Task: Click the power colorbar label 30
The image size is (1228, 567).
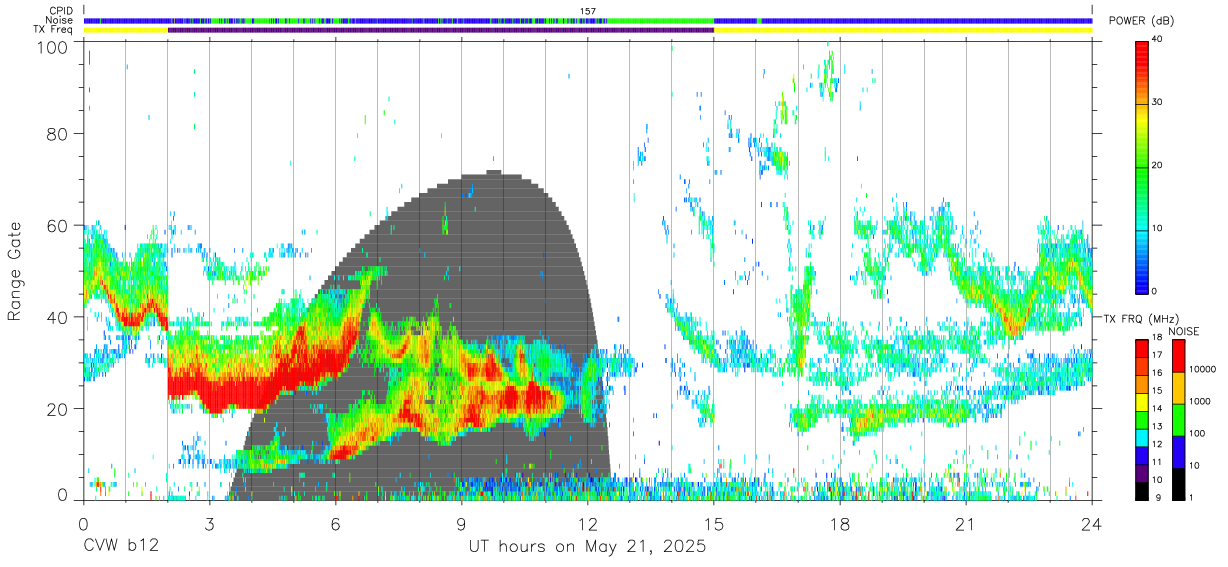Action: 1157,102
